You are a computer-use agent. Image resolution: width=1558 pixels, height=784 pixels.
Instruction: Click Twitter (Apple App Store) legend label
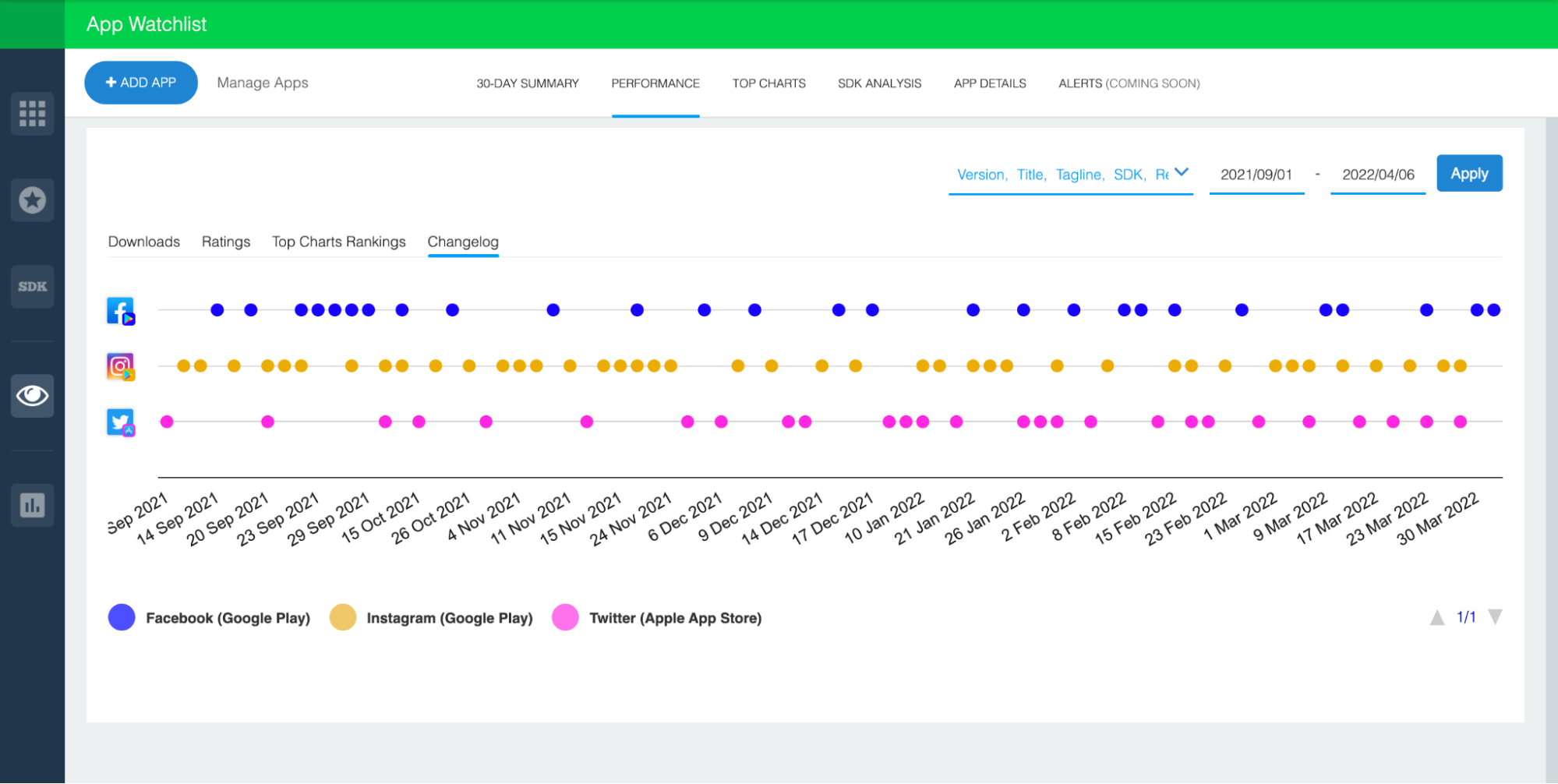675,618
